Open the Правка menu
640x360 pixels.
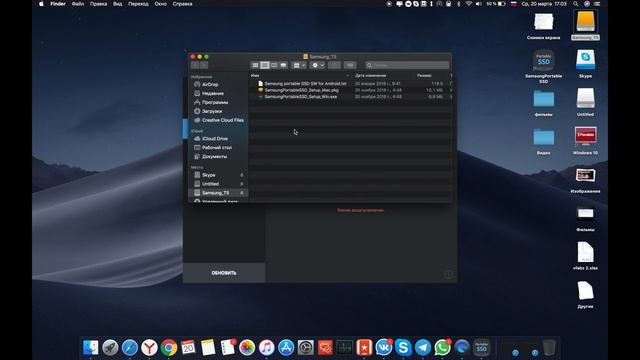[x=98, y=4]
